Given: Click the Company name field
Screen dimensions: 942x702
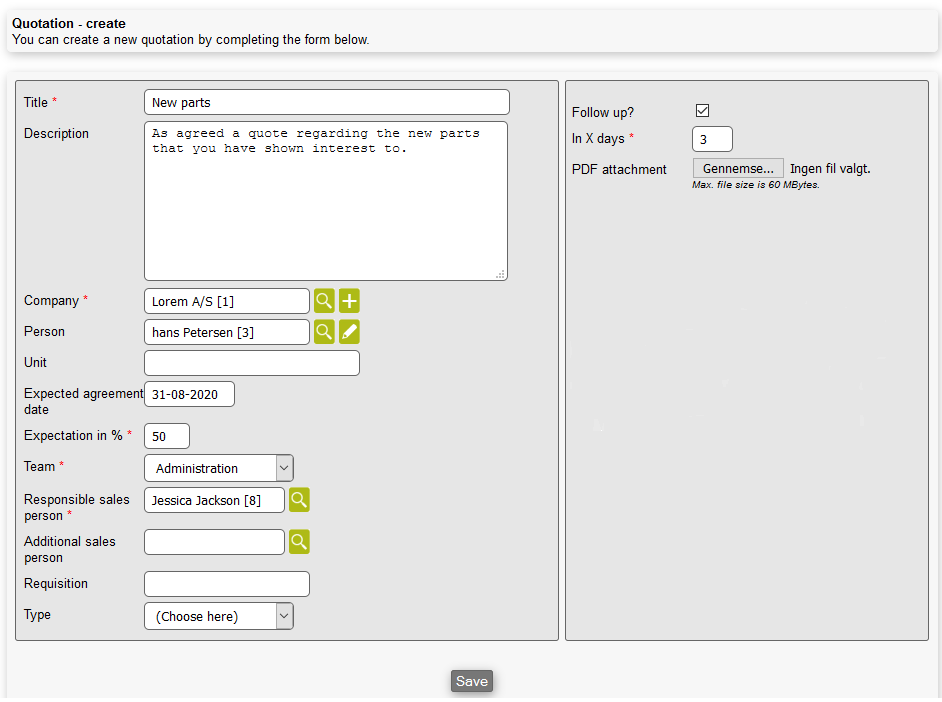Looking at the screenshot, I should tap(227, 301).
